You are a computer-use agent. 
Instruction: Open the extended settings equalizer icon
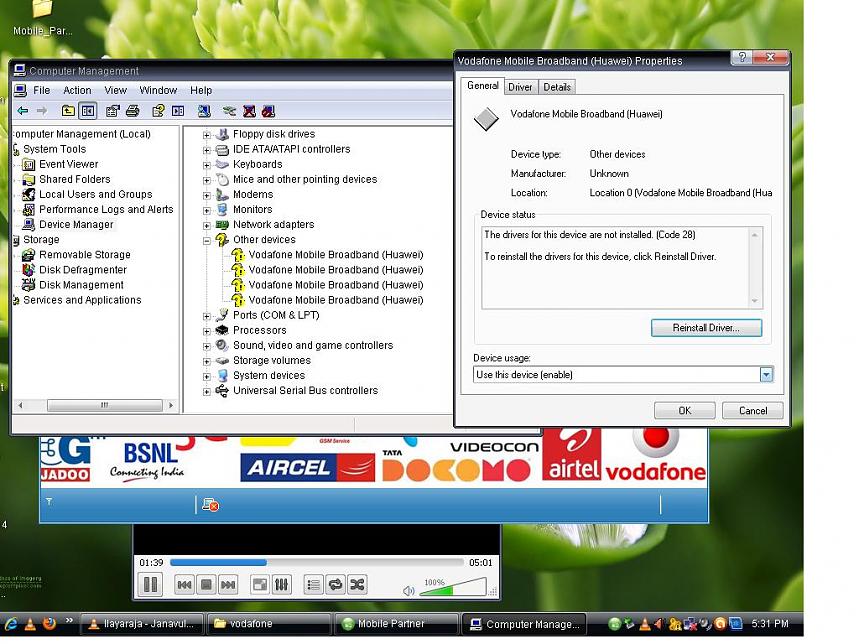[x=281, y=585]
